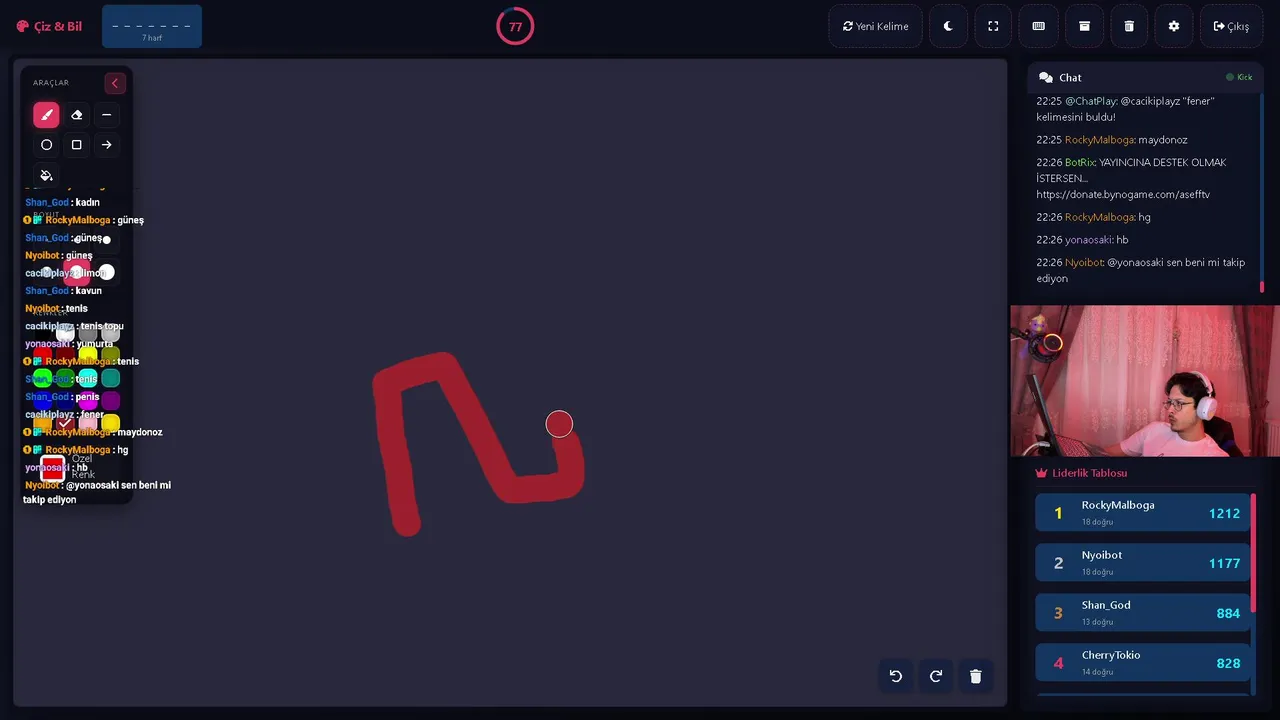Click overlay message 'Shan_God : kadın'
The height and width of the screenshot is (720, 1280).
click(62, 202)
